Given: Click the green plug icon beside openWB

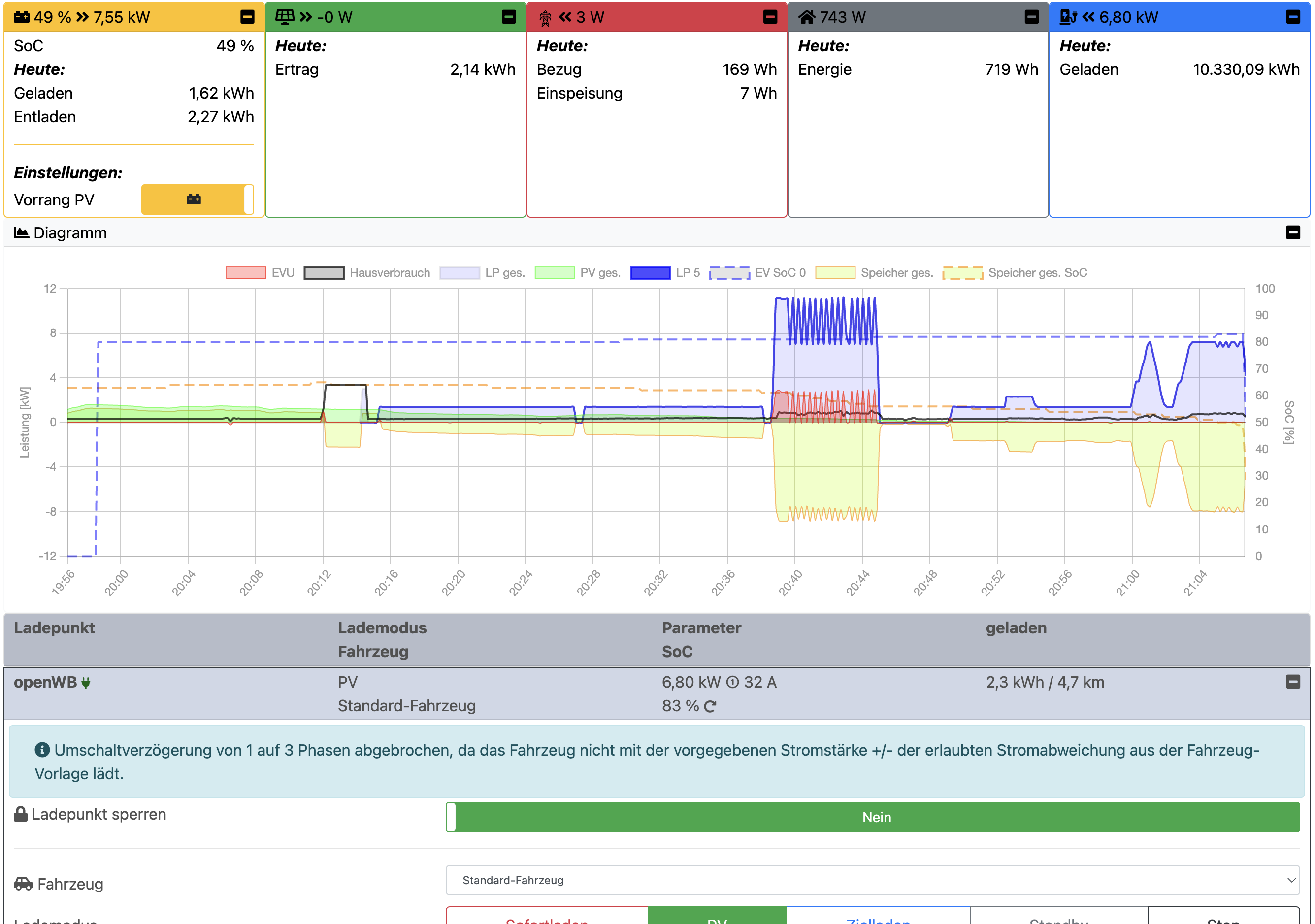Looking at the screenshot, I should [x=86, y=683].
